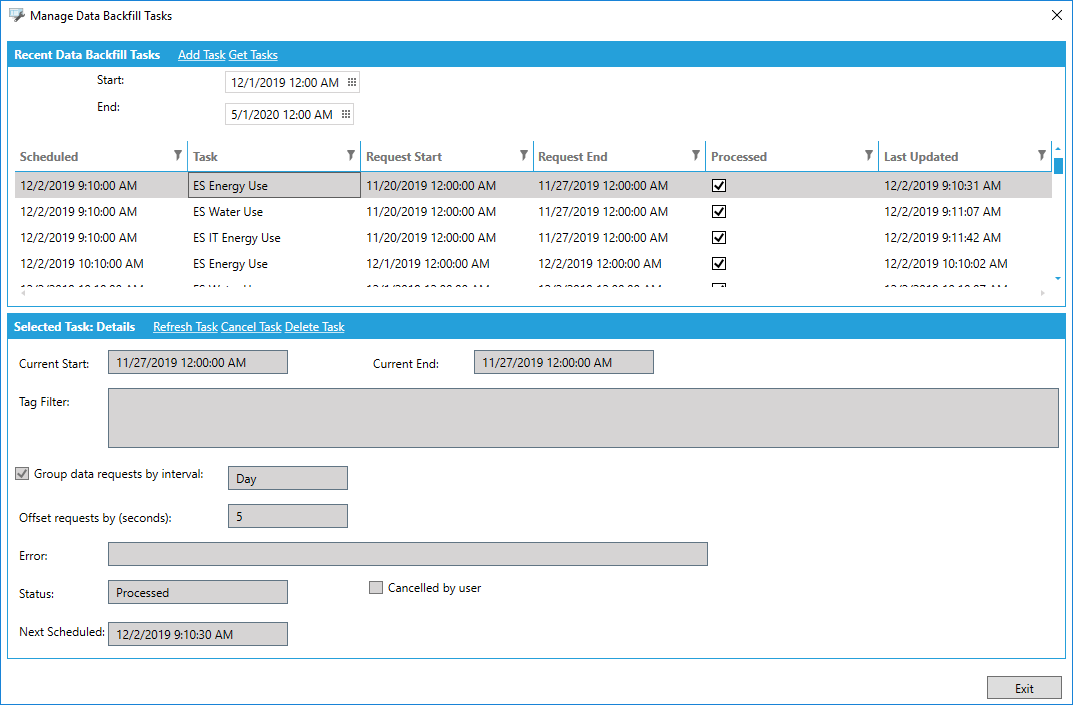
Task: Click the Delete Task link
Action: pyautogui.click(x=314, y=327)
